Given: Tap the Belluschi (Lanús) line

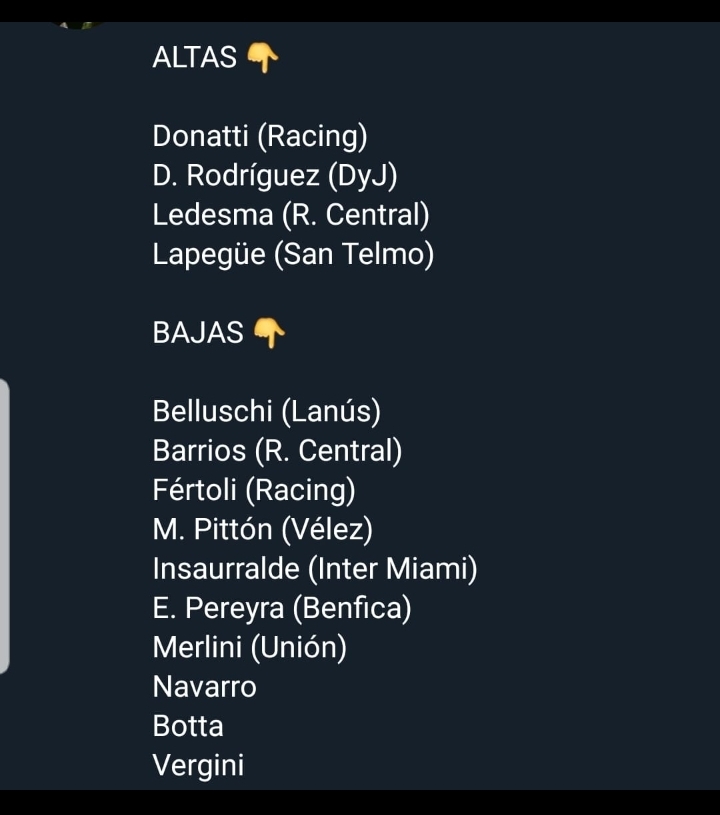Looking at the screenshot, I should [x=267, y=411].
